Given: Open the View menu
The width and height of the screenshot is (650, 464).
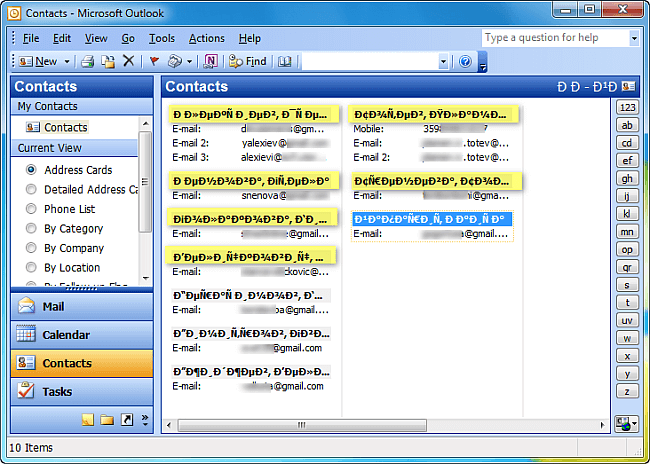Looking at the screenshot, I should pyautogui.click(x=96, y=38).
